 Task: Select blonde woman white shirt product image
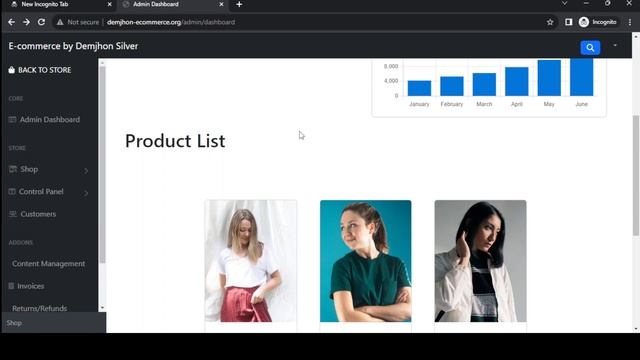tap(251, 261)
